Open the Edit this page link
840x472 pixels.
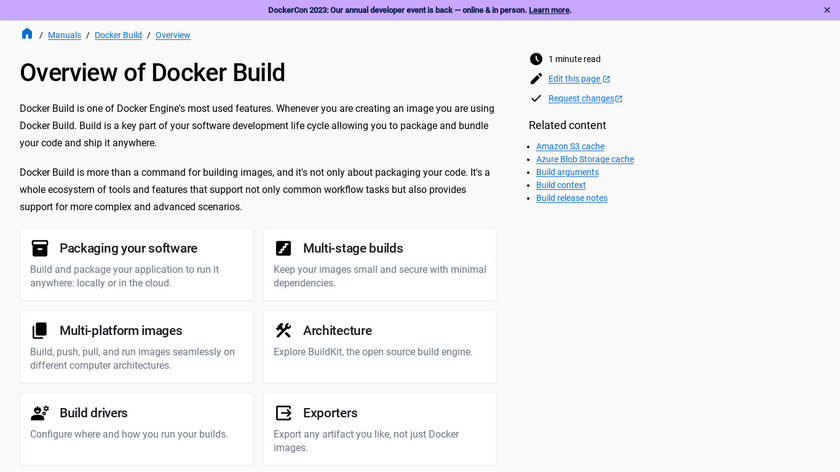(575, 79)
